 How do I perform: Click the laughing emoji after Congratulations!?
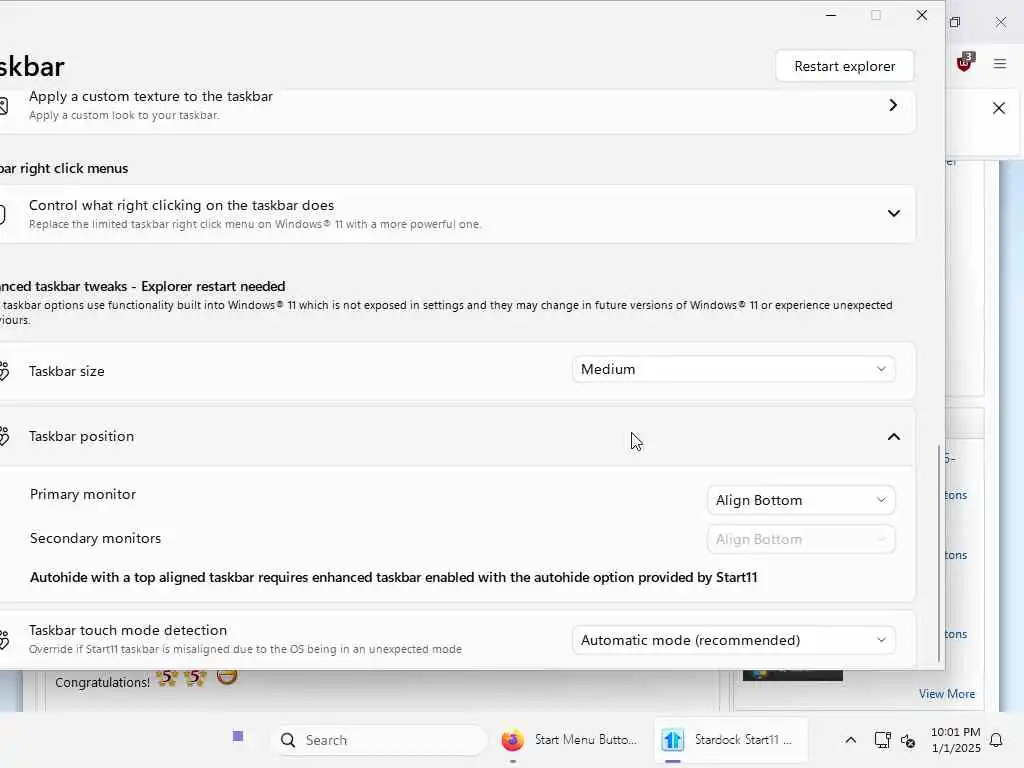(227, 677)
